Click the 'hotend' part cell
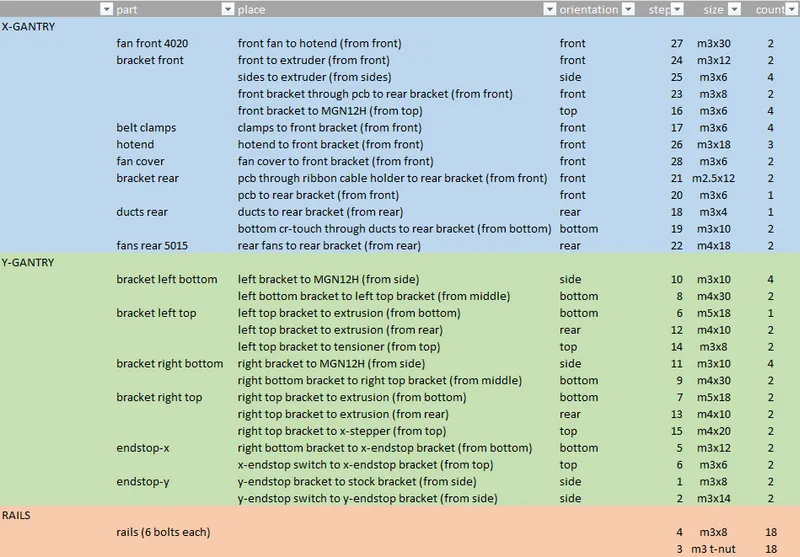The width and height of the screenshot is (800, 557). [x=135, y=144]
